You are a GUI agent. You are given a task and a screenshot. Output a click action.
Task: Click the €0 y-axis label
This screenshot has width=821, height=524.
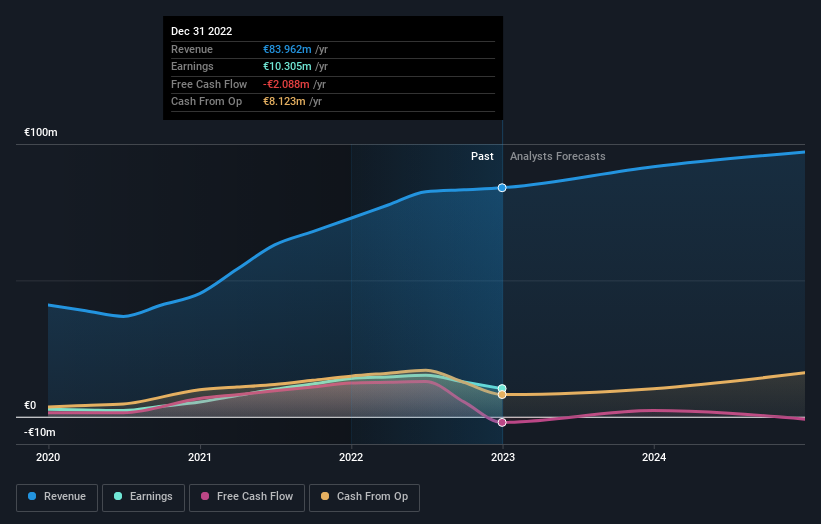[x=30, y=405]
